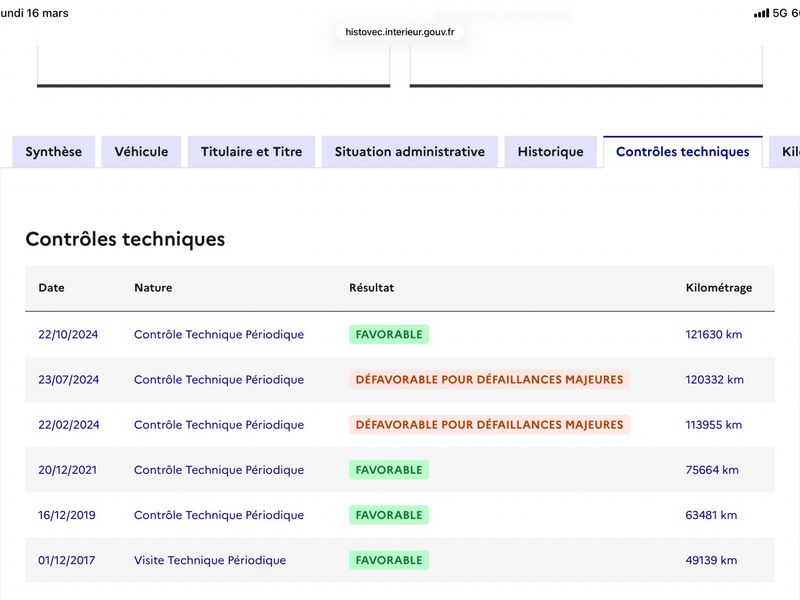The height and width of the screenshot is (600, 800).
Task: Open the Titulaire et Titre tab
Action: point(252,152)
